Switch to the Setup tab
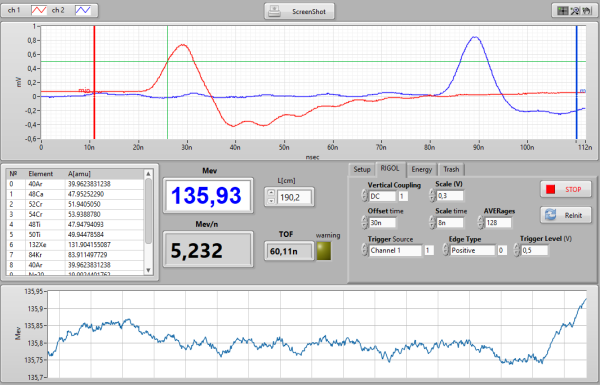The height and width of the screenshot is (385, 600). [x=362, y=170]
